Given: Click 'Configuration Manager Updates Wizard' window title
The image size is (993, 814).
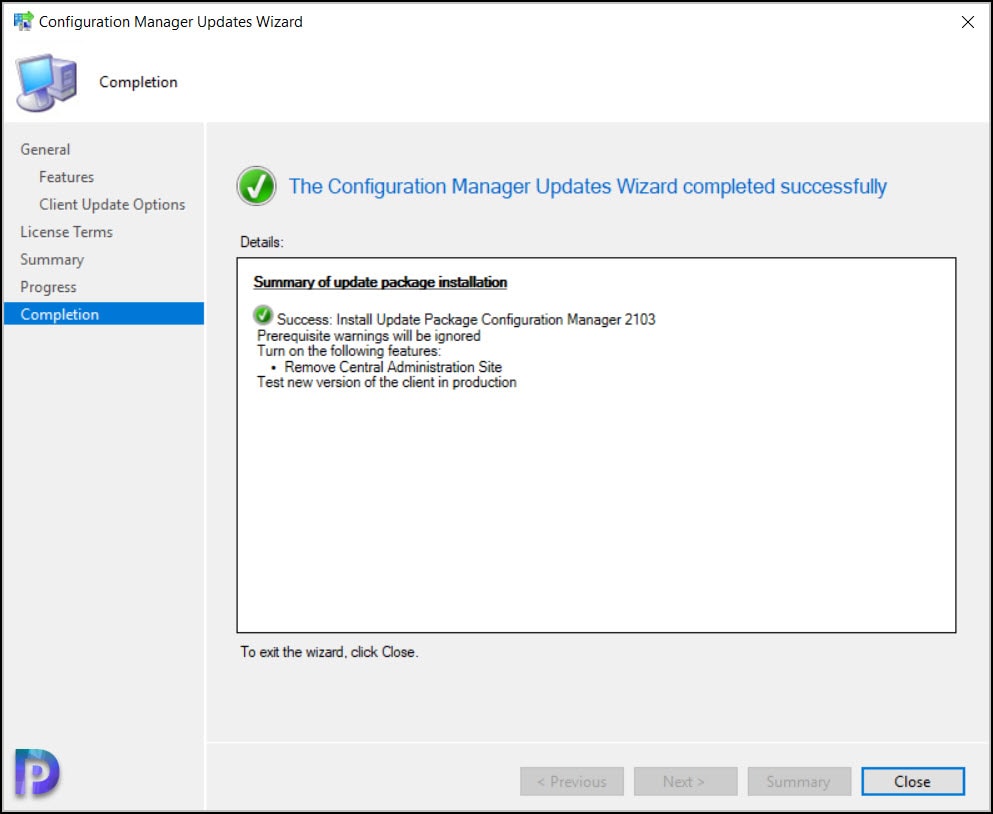Looking at the screenshot, I should (x=170, y=22).
